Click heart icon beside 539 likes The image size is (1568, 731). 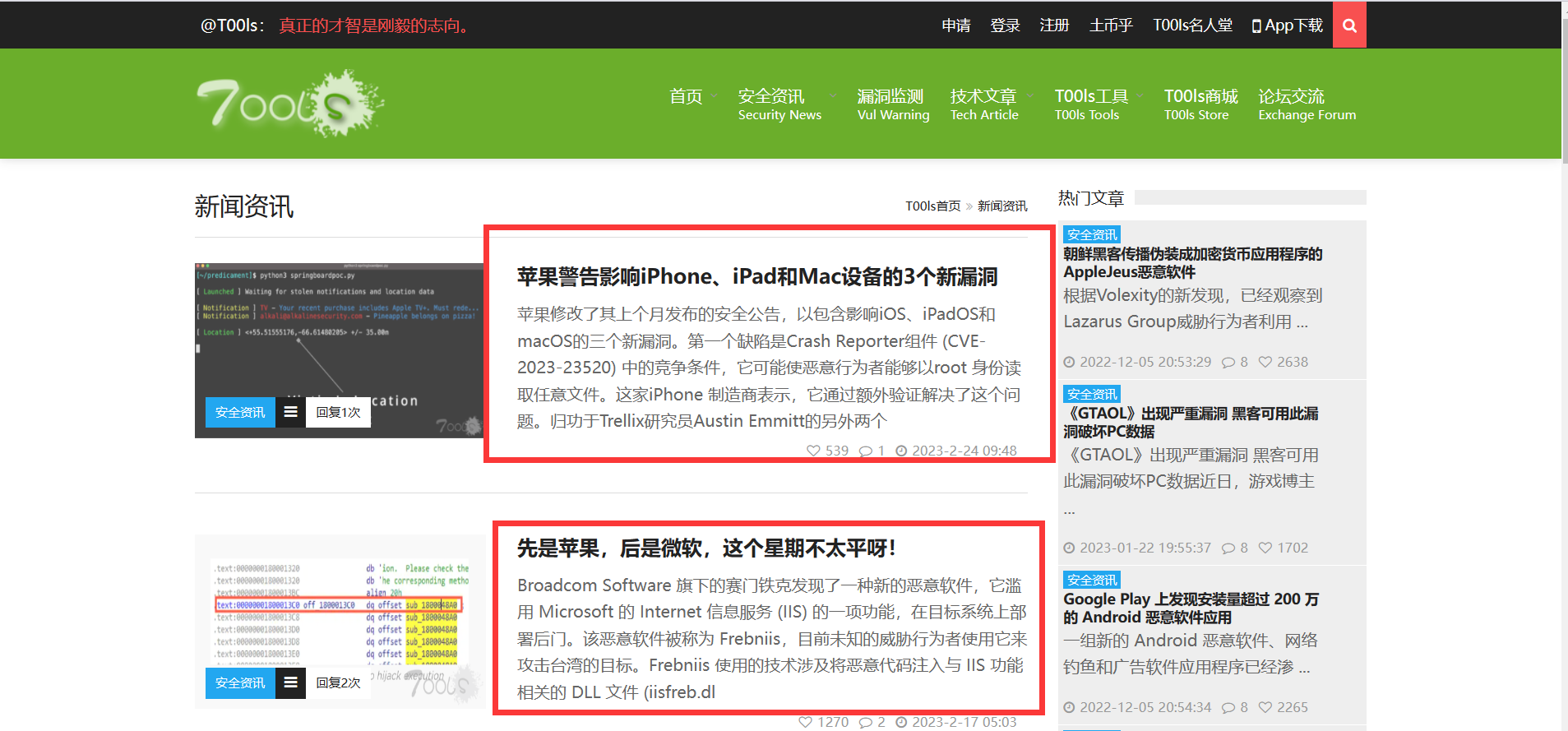point(813,451)
